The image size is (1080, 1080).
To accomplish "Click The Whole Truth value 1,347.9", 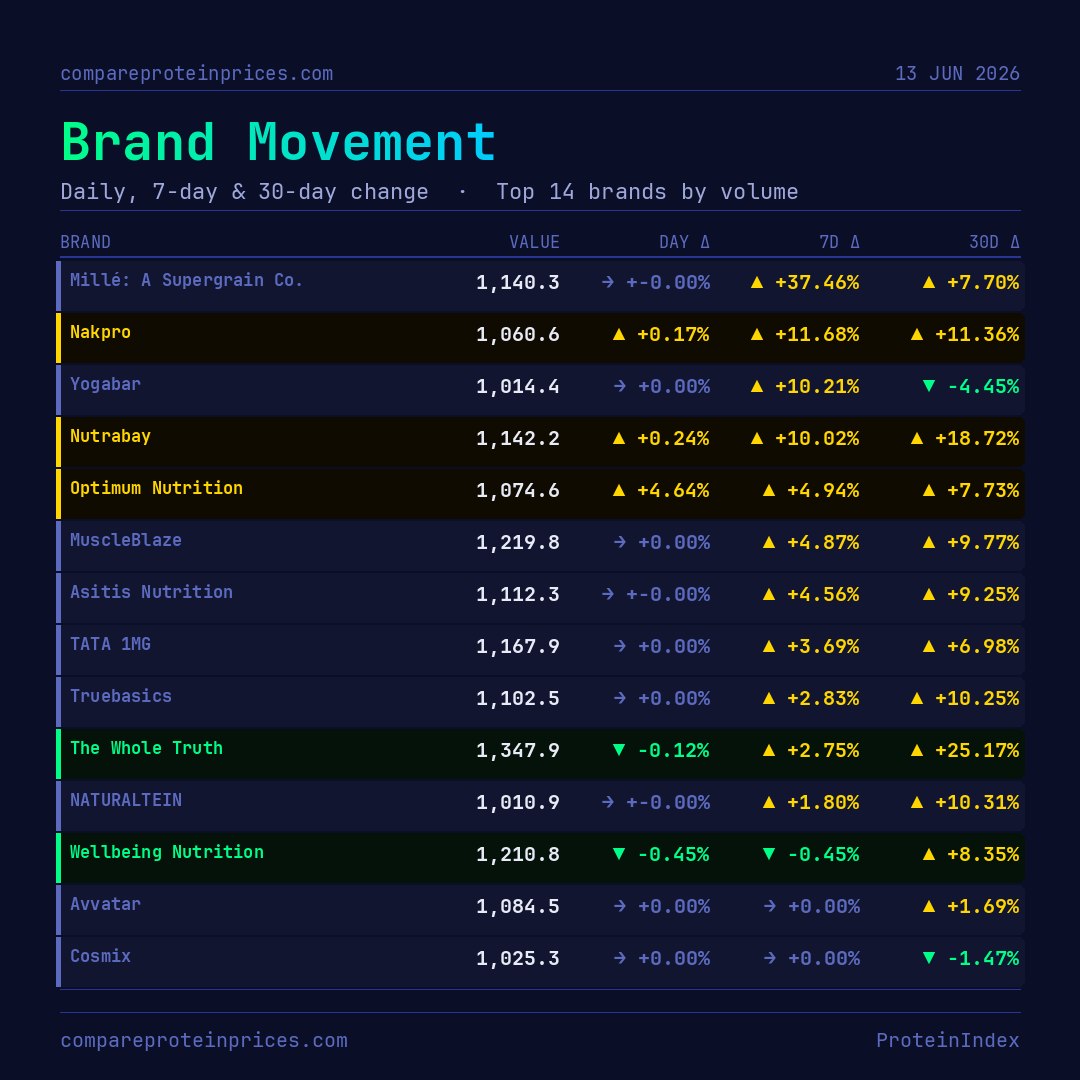I will point(517,751).
